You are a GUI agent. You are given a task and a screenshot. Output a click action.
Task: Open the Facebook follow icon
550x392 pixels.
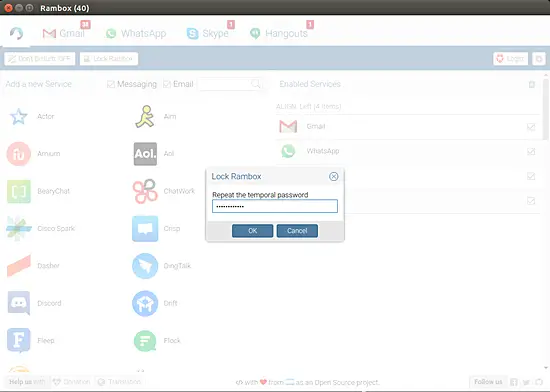click(514, 382)
